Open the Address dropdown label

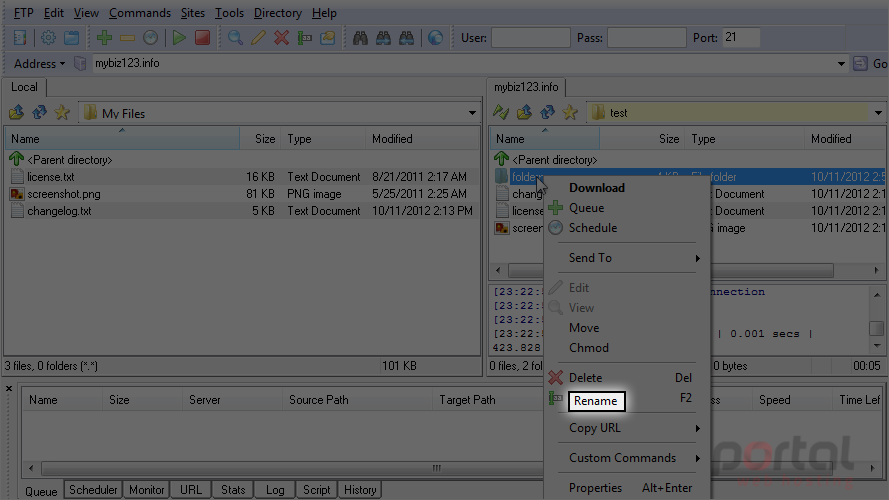click(x=39, y=63)
